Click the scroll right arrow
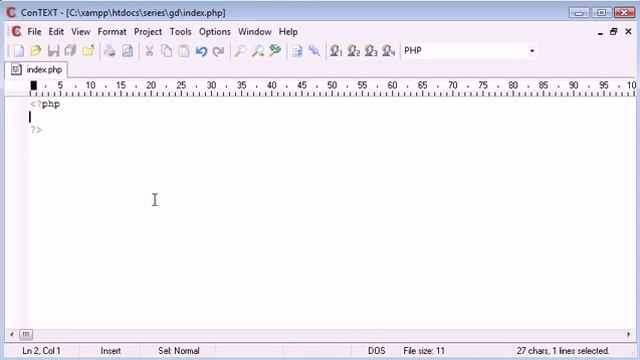This screenshot has height=360, width=640. point(628,335)
